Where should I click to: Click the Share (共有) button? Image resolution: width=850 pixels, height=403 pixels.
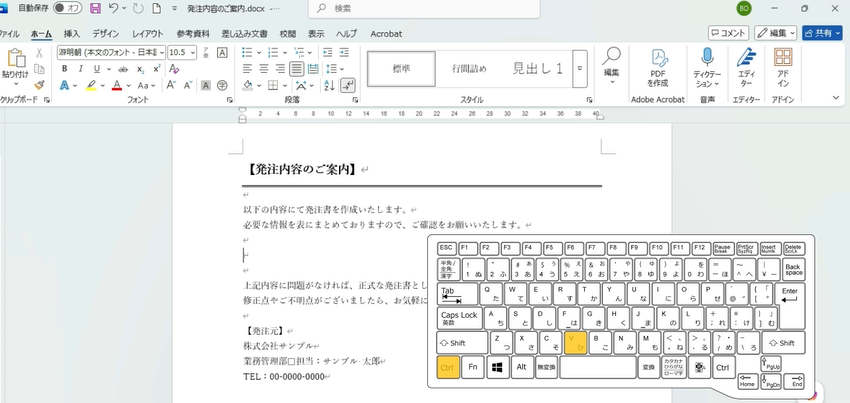822,33
